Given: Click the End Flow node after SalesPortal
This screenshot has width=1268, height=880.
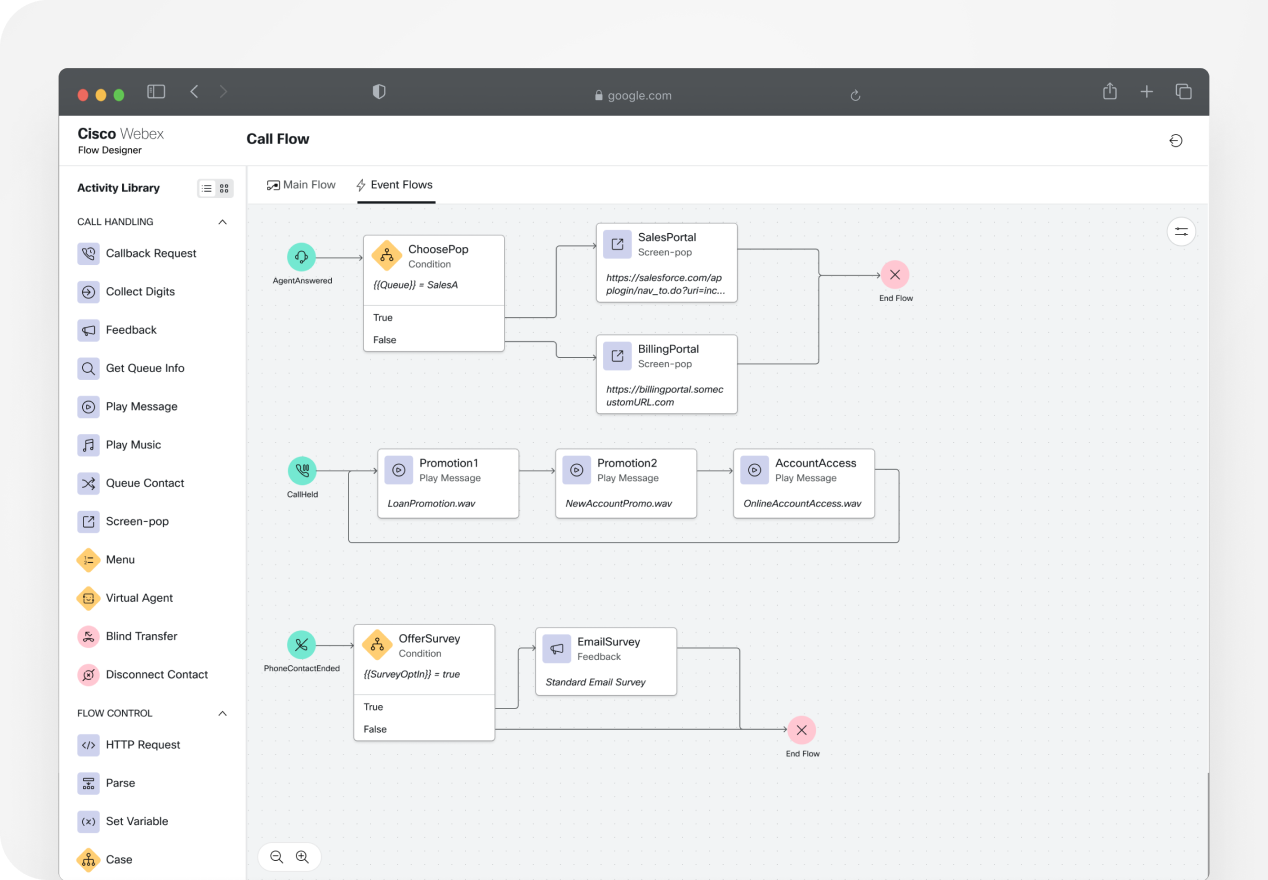Looking at the screenshot, I should click(895, 274).
